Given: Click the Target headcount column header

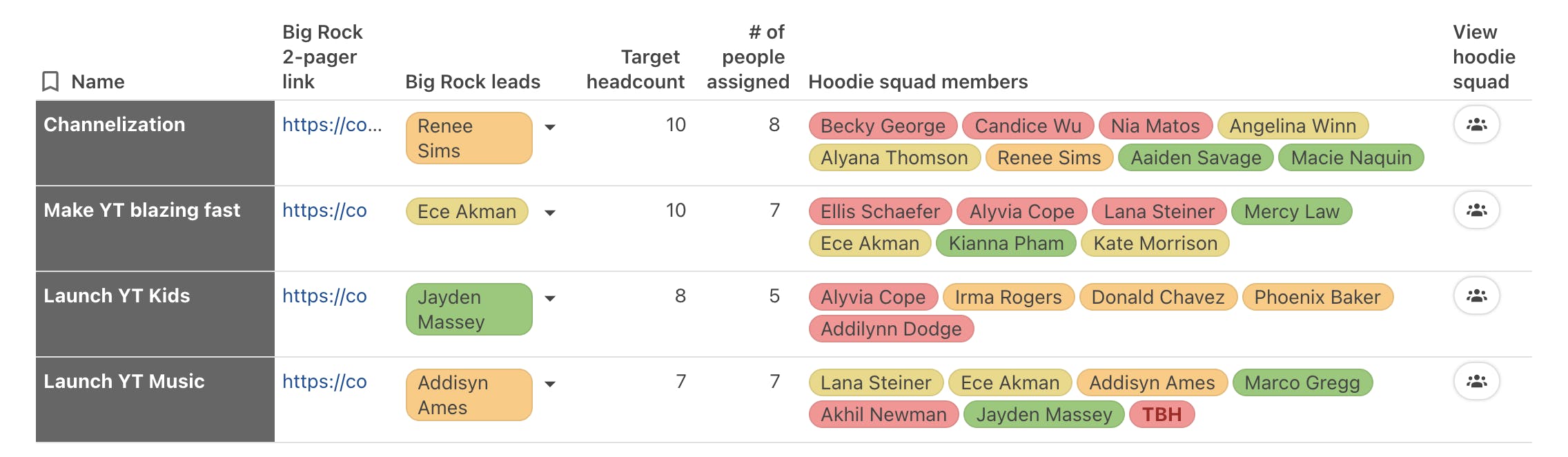Looking at the screenshot, I should click(x=636, y=69).
